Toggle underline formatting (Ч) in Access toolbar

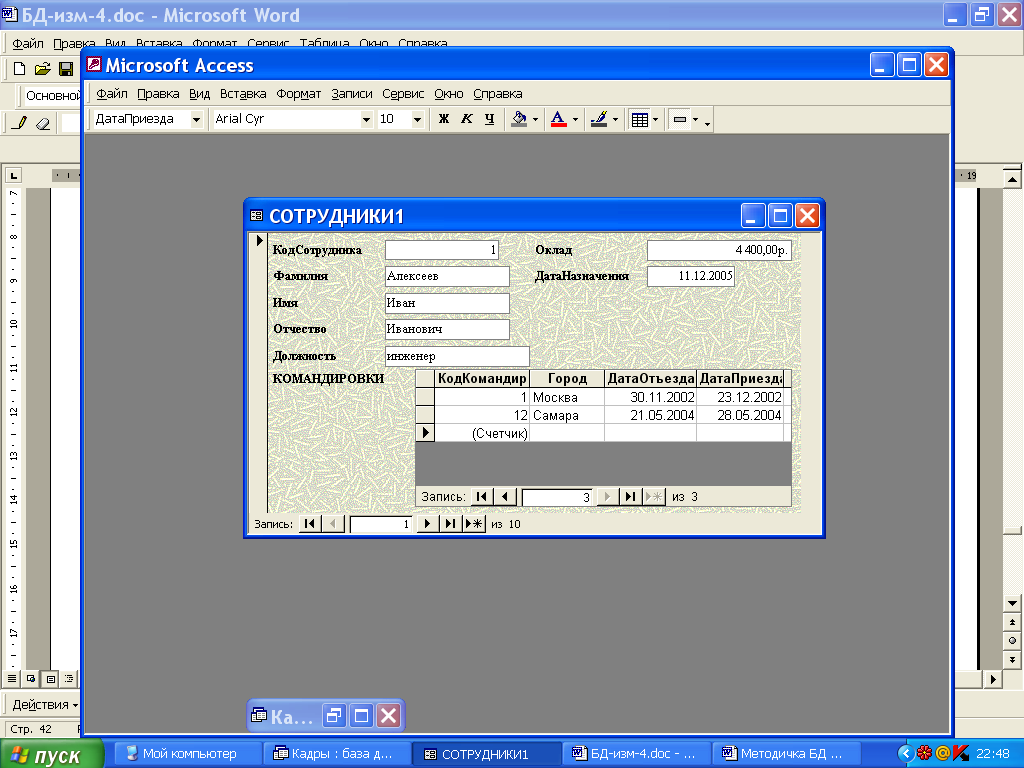click(x=489, y=119)
